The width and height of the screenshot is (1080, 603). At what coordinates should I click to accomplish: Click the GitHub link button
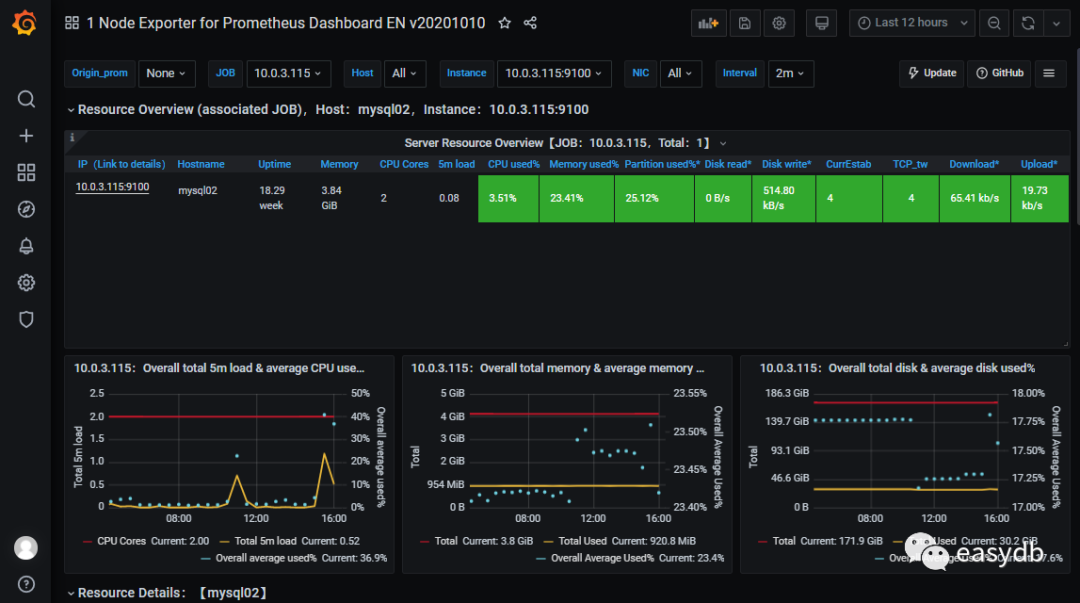999,73
